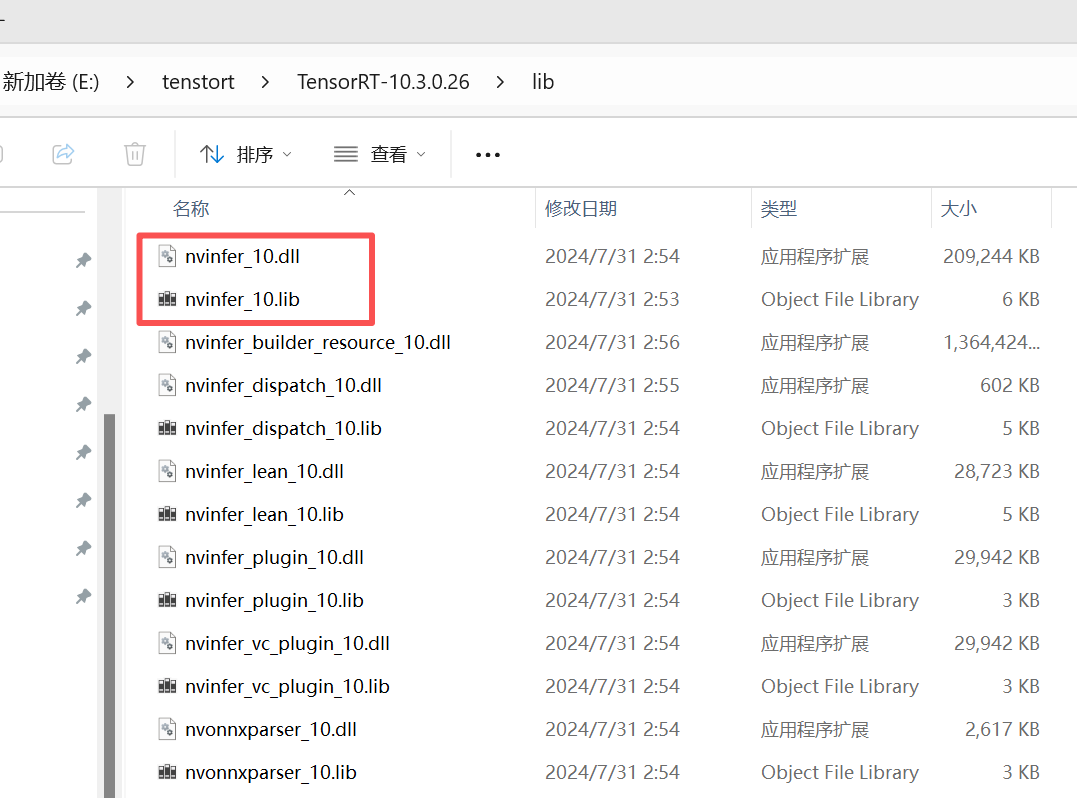
Task: Click the nvonnxparser_10.lib file icon
Action: pyautogui.click(x=167, y=773)
